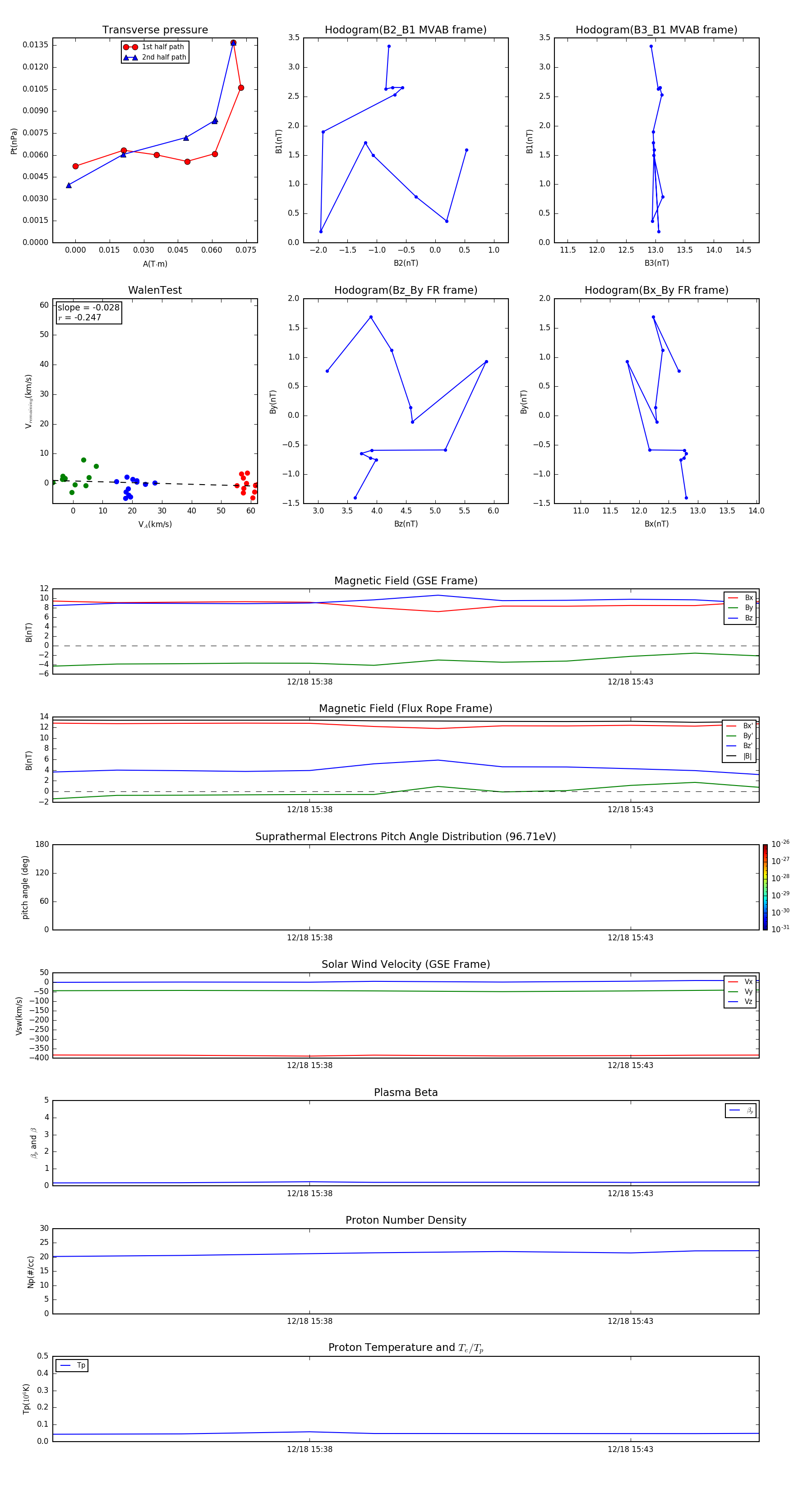Image resolution: width=812 pixels, height=1489 pixels.
Task: Click the '10^-26' colorbar label
Action: (780, 844)
